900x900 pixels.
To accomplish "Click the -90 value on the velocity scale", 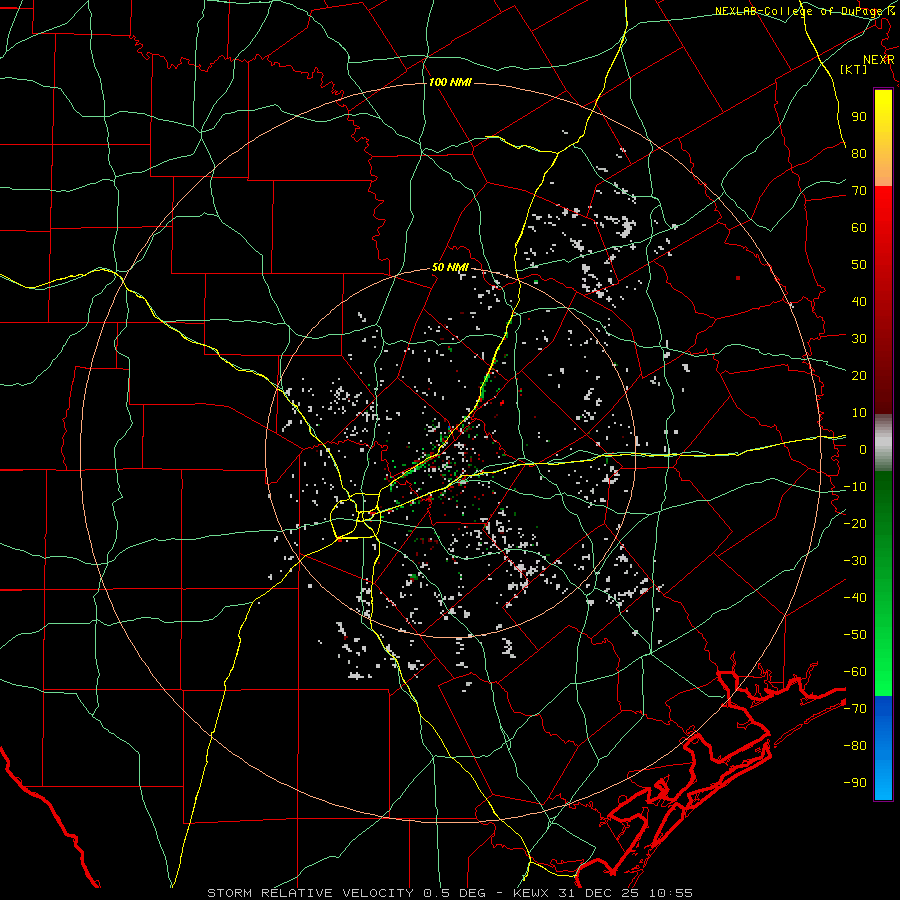I will coord(855,783).
